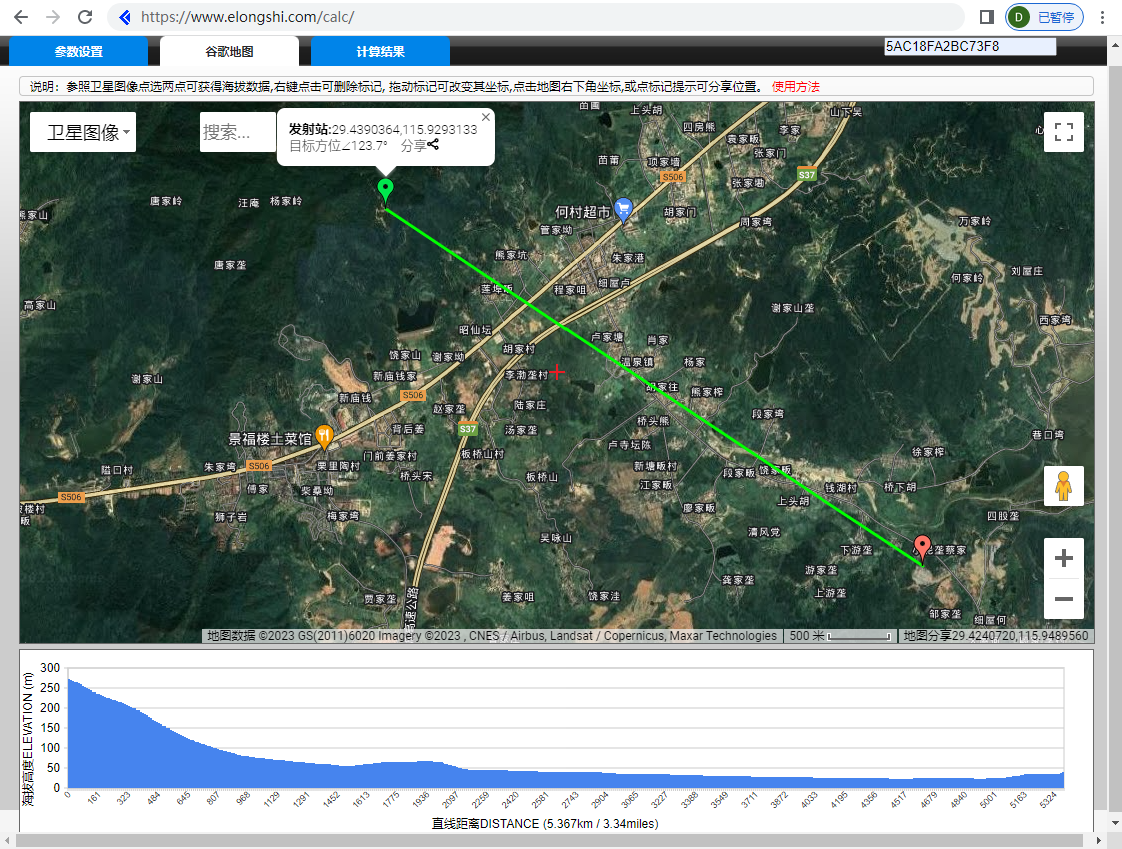The height and width of the screenshot is (849, 1122).
Task: Switch to the 计算结果 tab
Action: [x=380, y=52]
